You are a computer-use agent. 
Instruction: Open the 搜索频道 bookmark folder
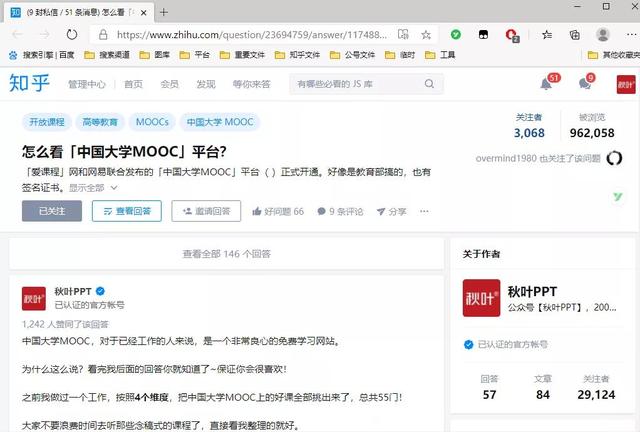pos(107,55)
